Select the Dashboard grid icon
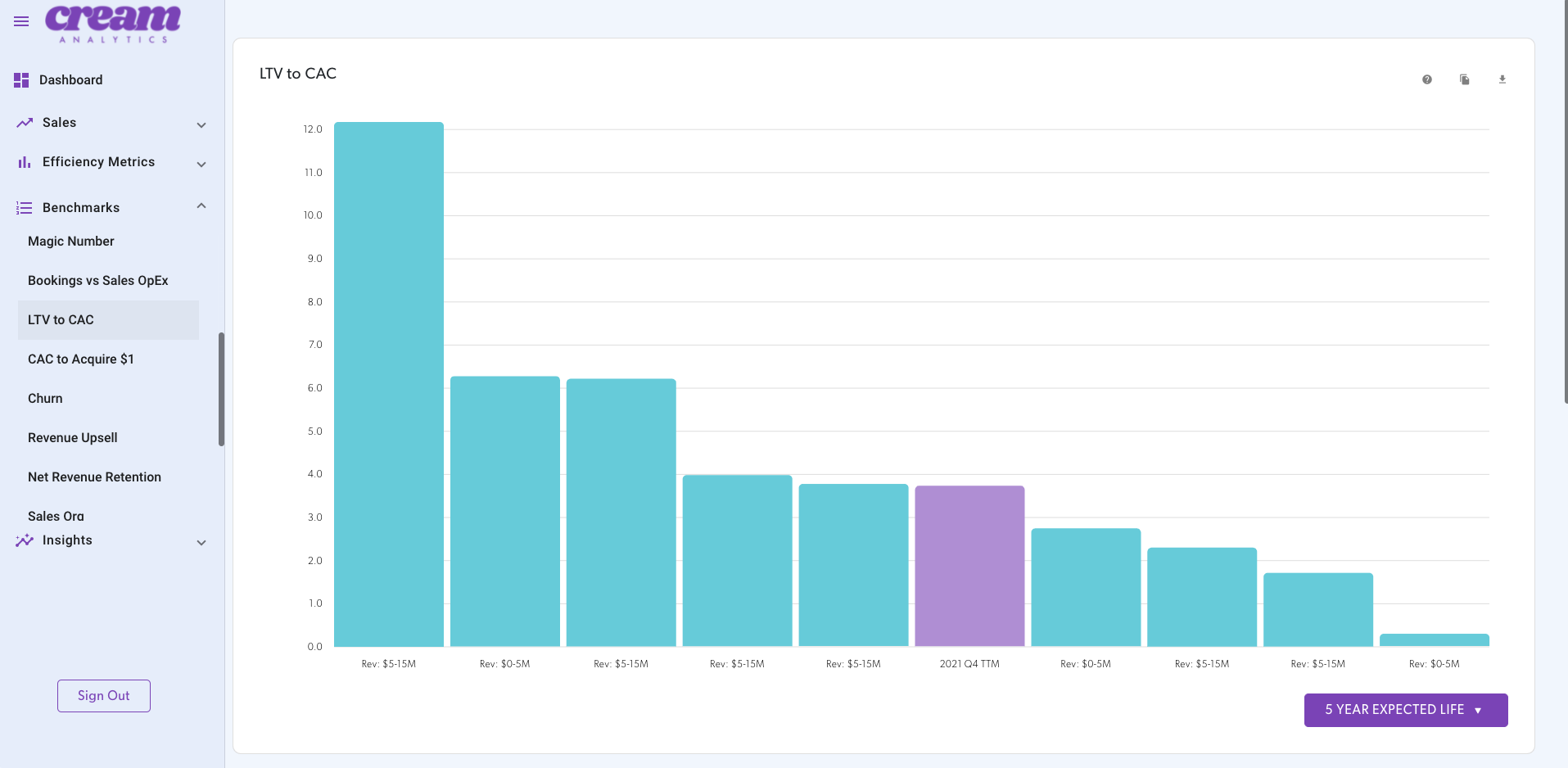The height and width of the screenshot is (768, 1568). pos(20,79)
